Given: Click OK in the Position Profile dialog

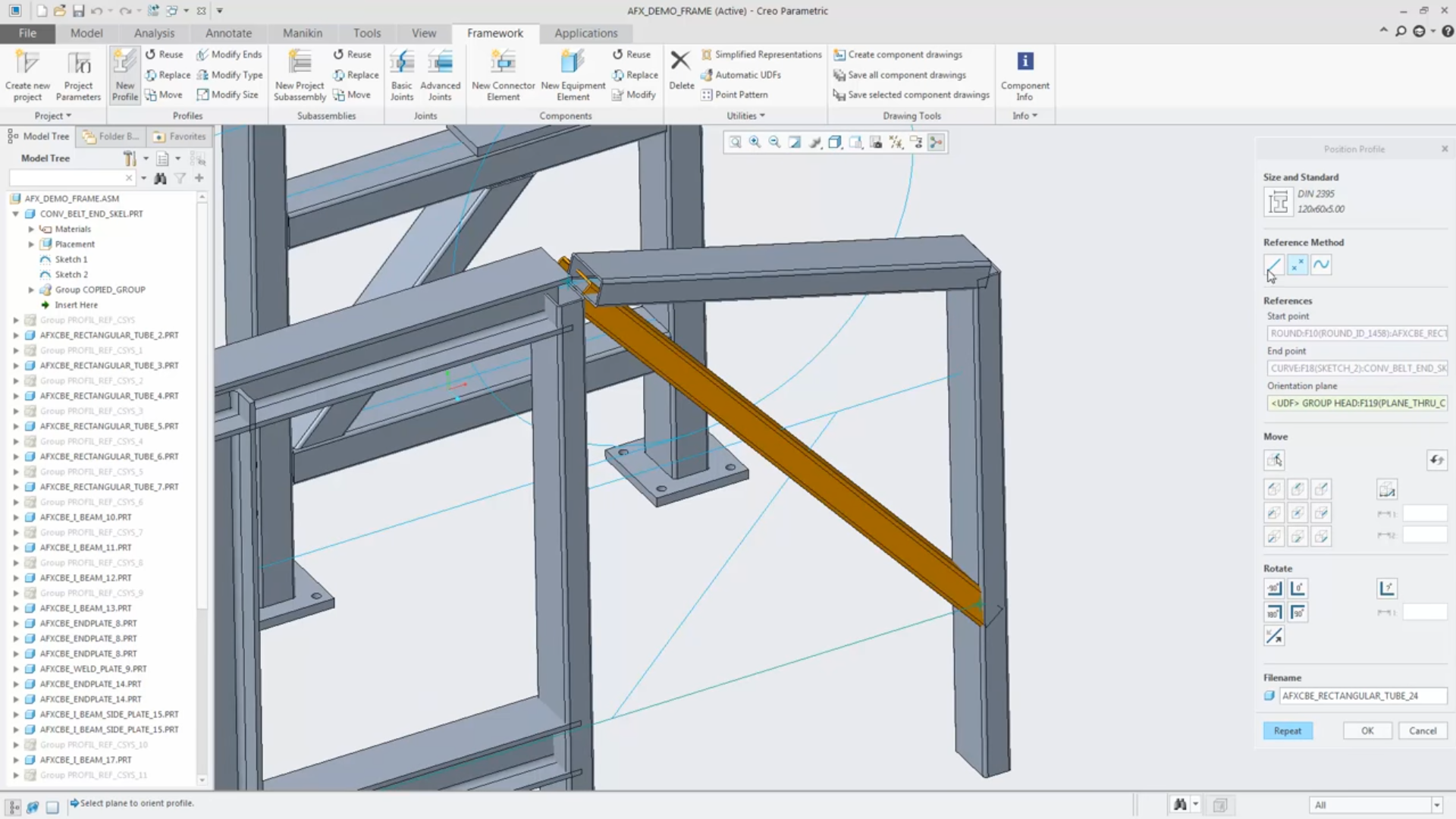Looking at the screenshot, I should point(1367,731).
